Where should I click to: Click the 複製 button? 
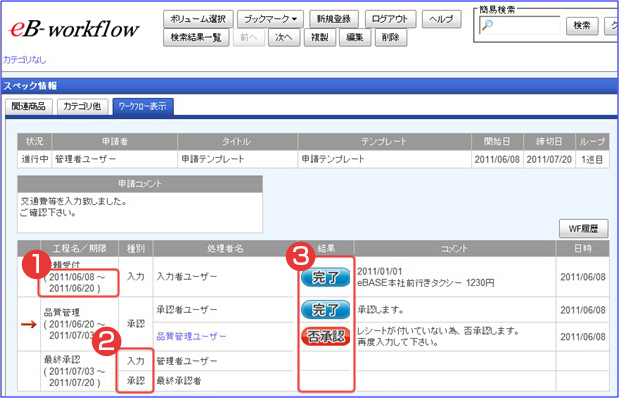[x=320, y=38]
